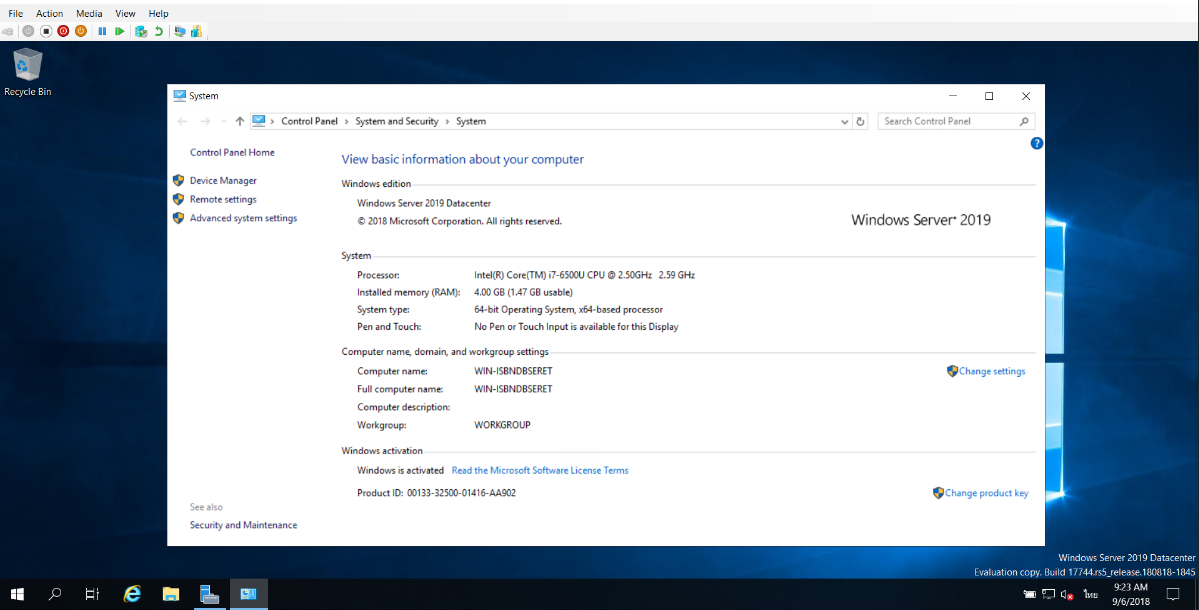The height and width of the screenshot is (610, 1199).
Task: Open Remote settings link
Action: click(223, 200)
